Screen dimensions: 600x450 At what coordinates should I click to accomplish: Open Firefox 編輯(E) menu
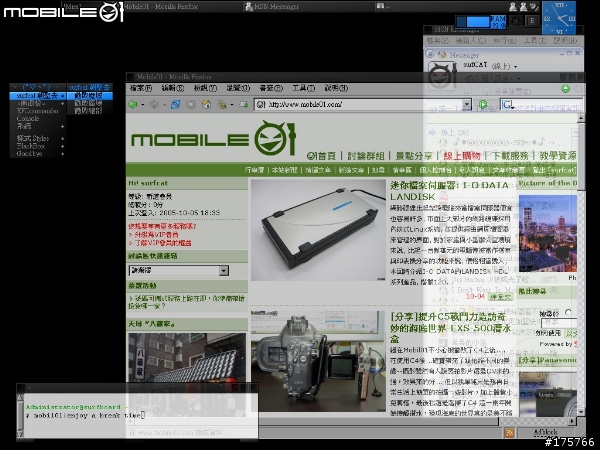[x=173, y=88]
